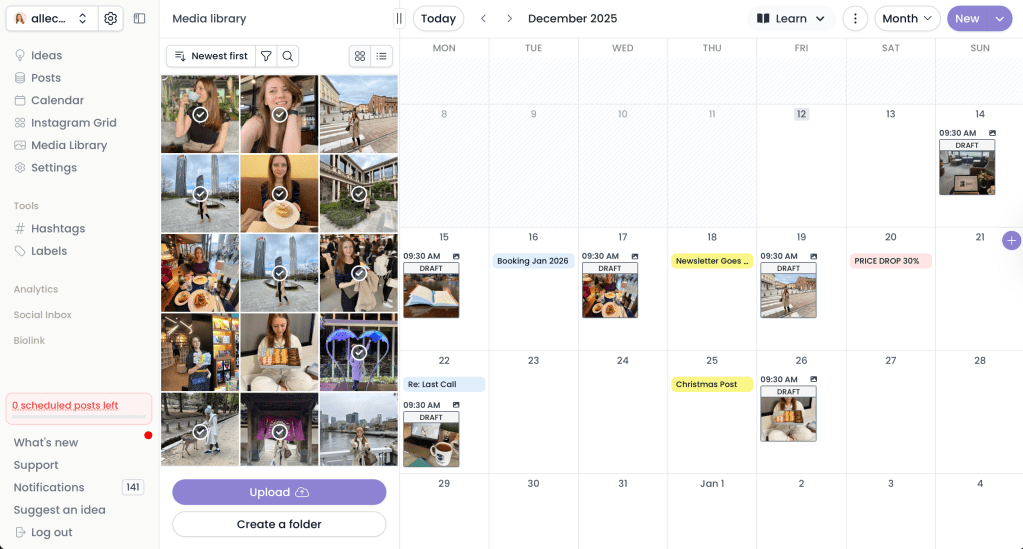Open Christmas Post yellow label
Viewport: 1023px width, 549px height.
coord(712,384)
